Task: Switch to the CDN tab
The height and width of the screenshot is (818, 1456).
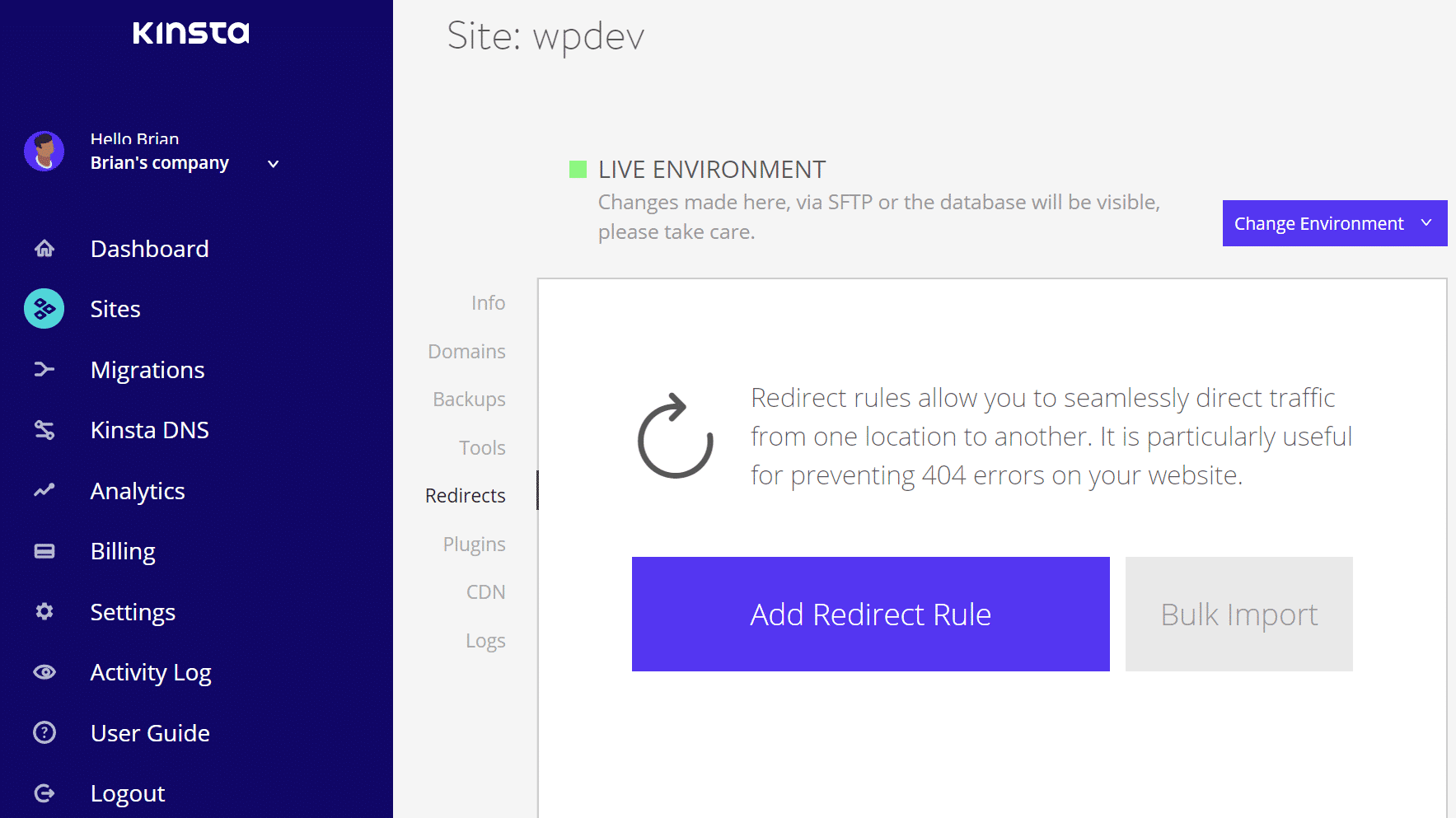Action: pyautogui.click(x=486, y=592)
